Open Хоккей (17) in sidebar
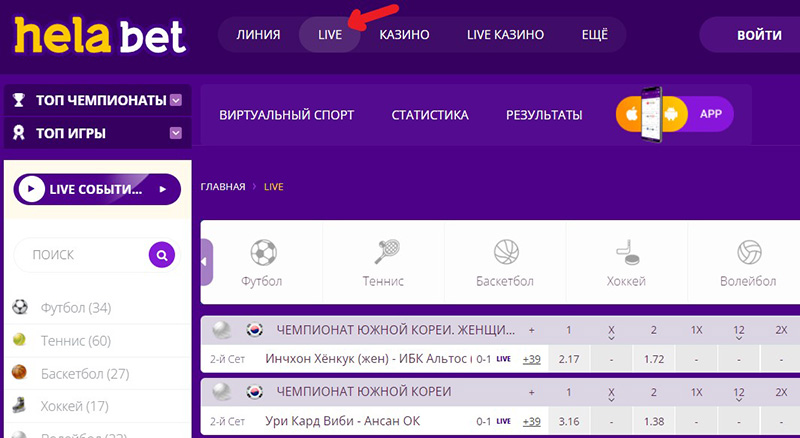This screenshot has height=438, width=800. tap(75, 406)
